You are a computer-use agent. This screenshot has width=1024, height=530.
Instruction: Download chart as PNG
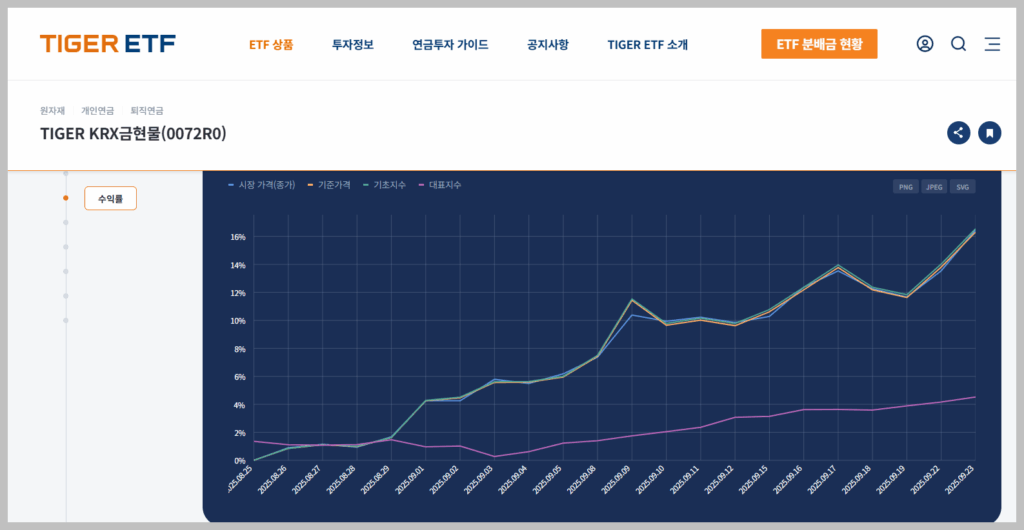[905, 187]
